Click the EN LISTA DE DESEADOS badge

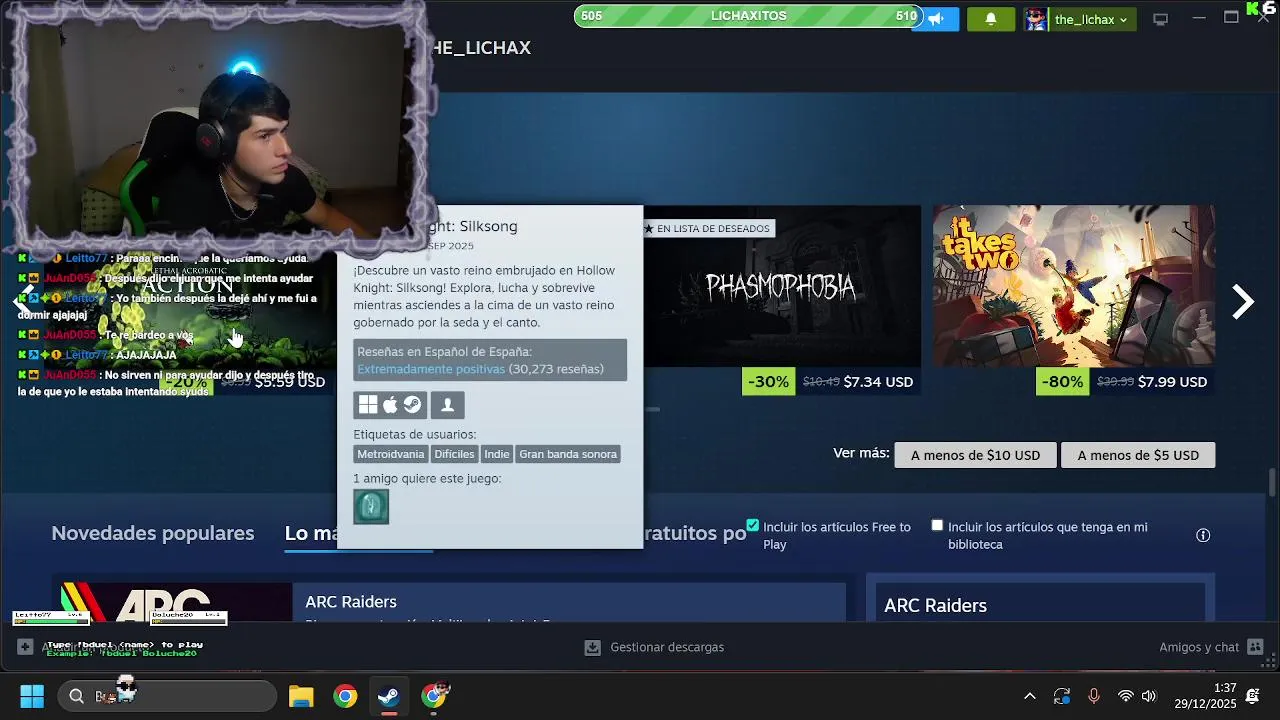coord(707,228)
